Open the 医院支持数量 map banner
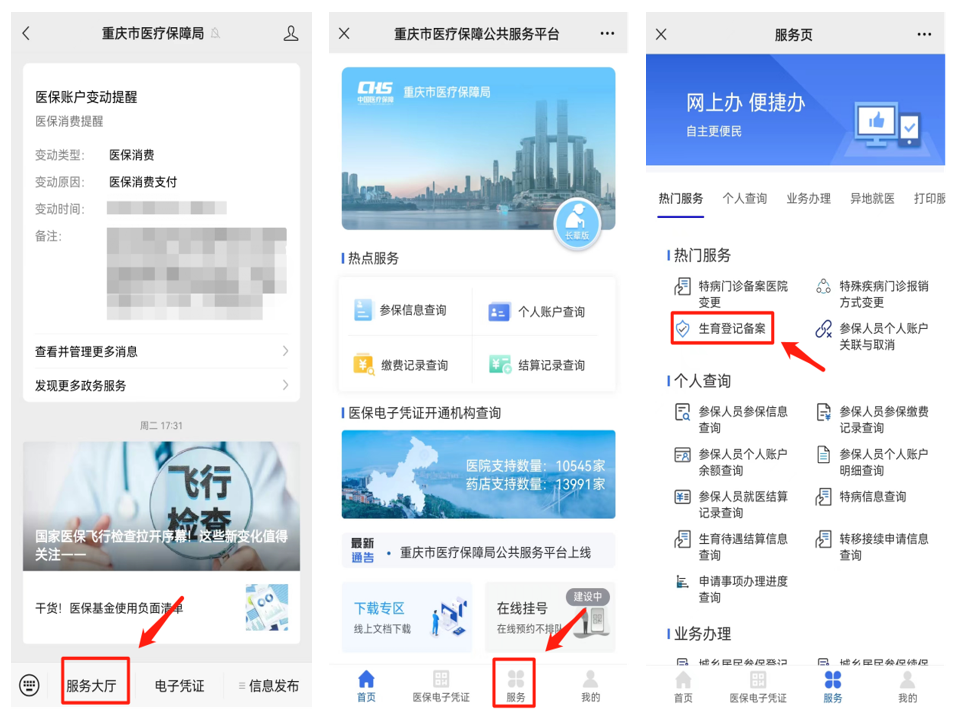 (x=478, y=474)
